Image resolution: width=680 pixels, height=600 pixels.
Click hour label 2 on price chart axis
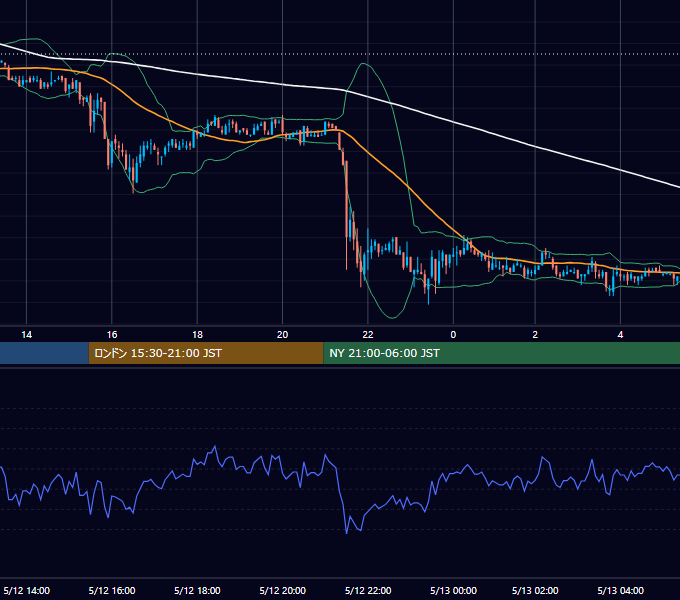point(535,334)
